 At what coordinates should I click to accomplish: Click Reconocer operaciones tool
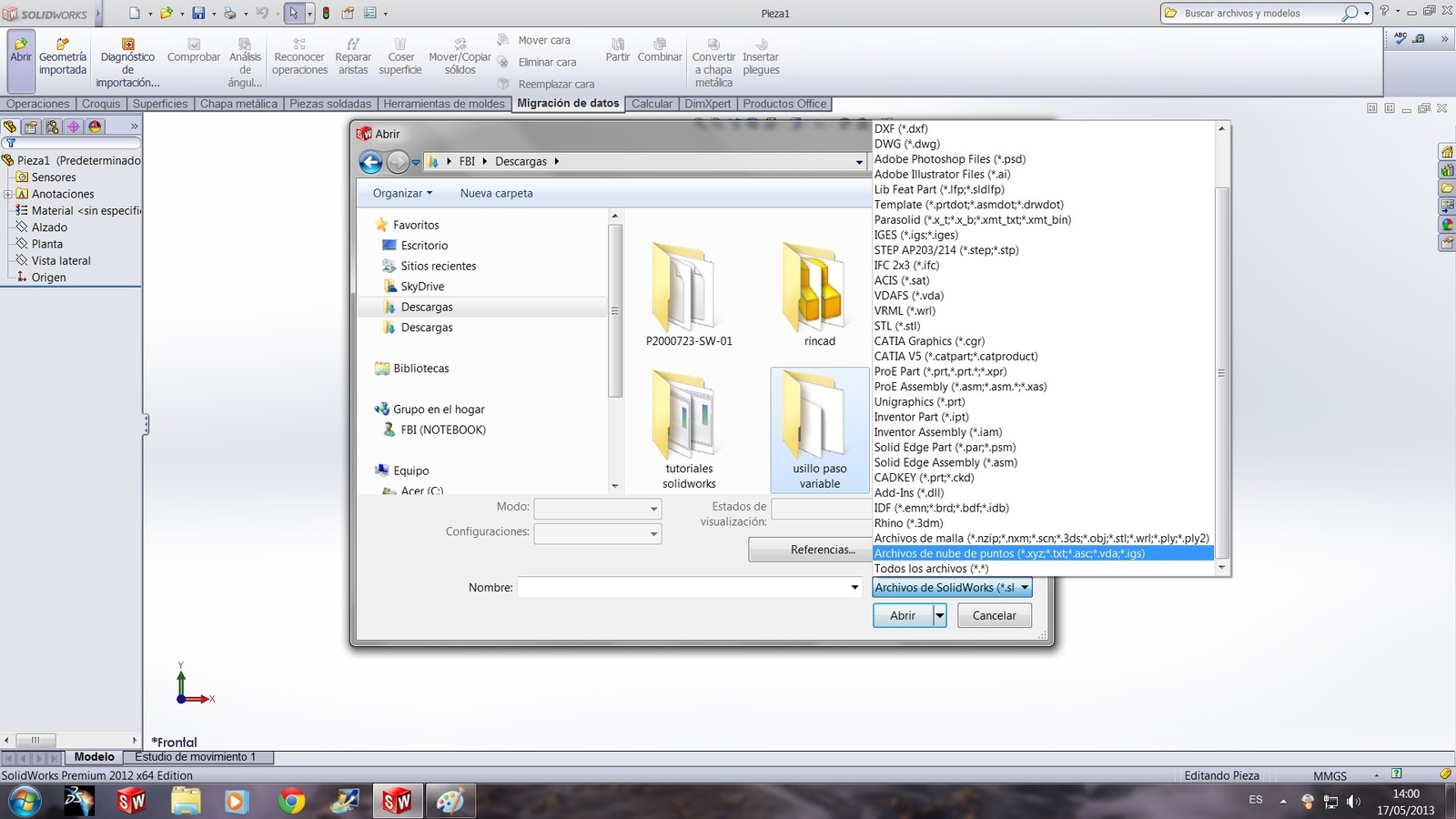tap(299, 56)
